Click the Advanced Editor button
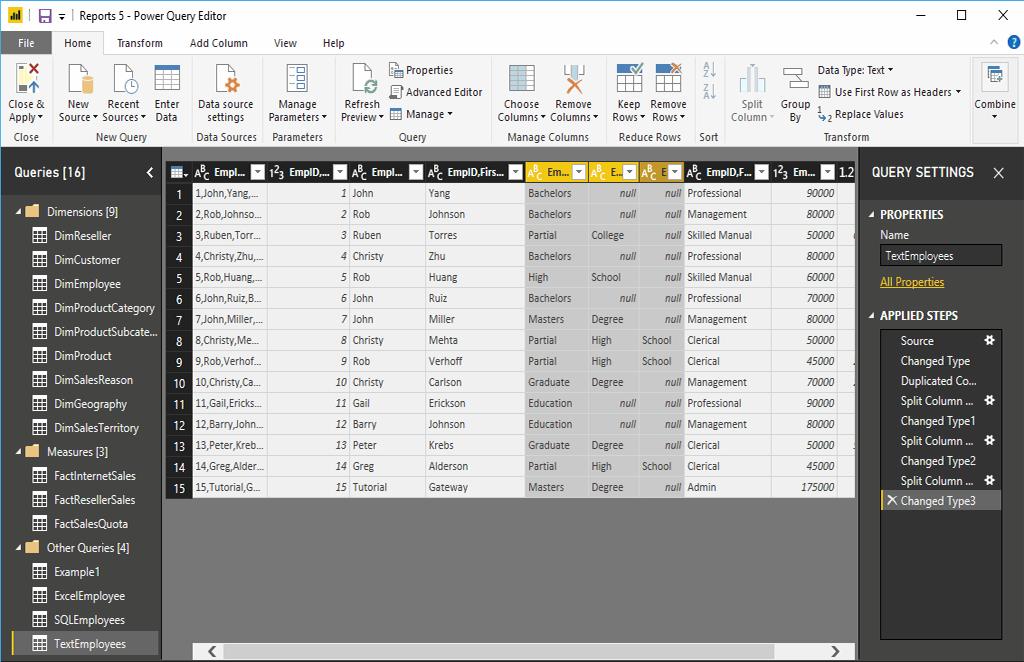1024x662 pixels. tap(436, 92)
